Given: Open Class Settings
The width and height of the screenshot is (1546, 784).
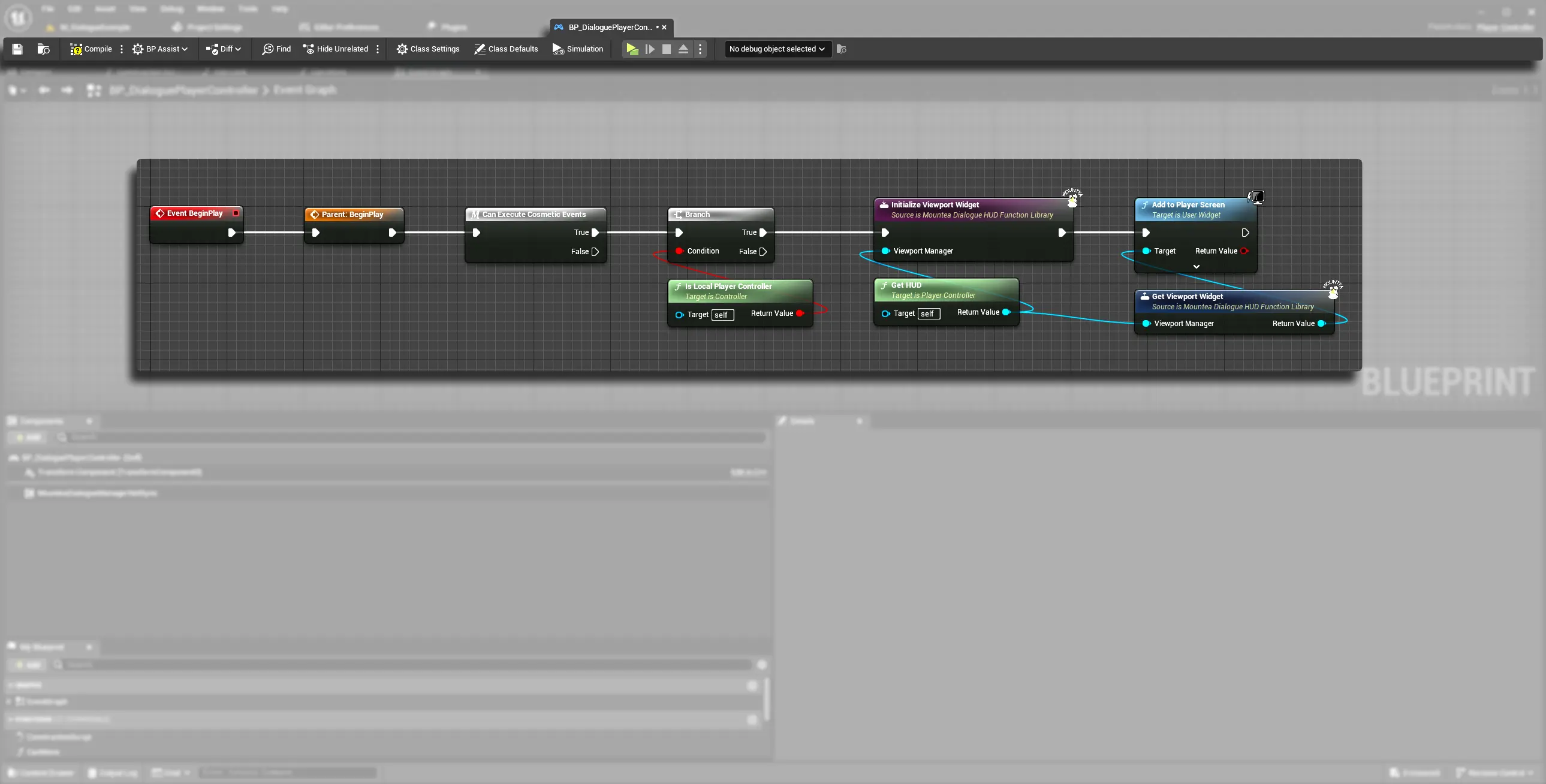Looking at the screenshot, I should [428, 49].
